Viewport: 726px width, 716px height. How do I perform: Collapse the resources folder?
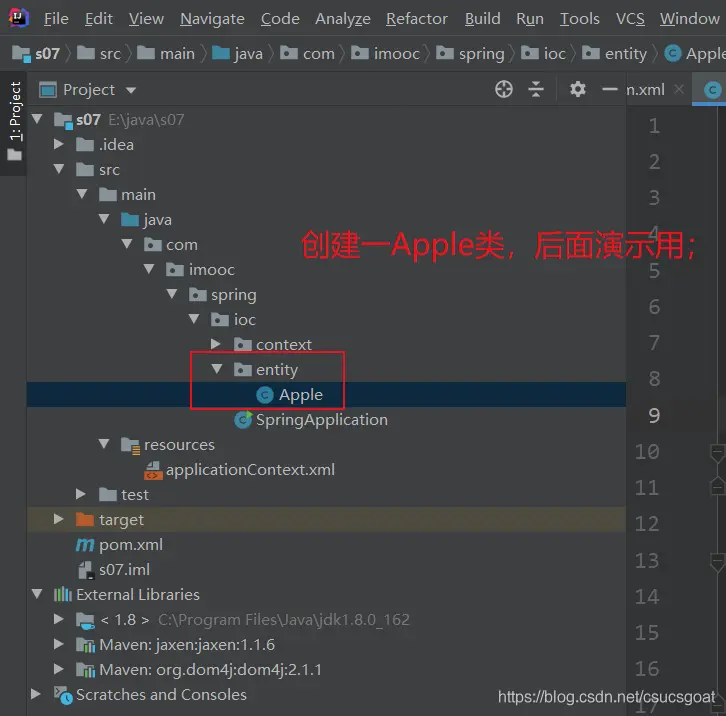(x=104, y=444)
